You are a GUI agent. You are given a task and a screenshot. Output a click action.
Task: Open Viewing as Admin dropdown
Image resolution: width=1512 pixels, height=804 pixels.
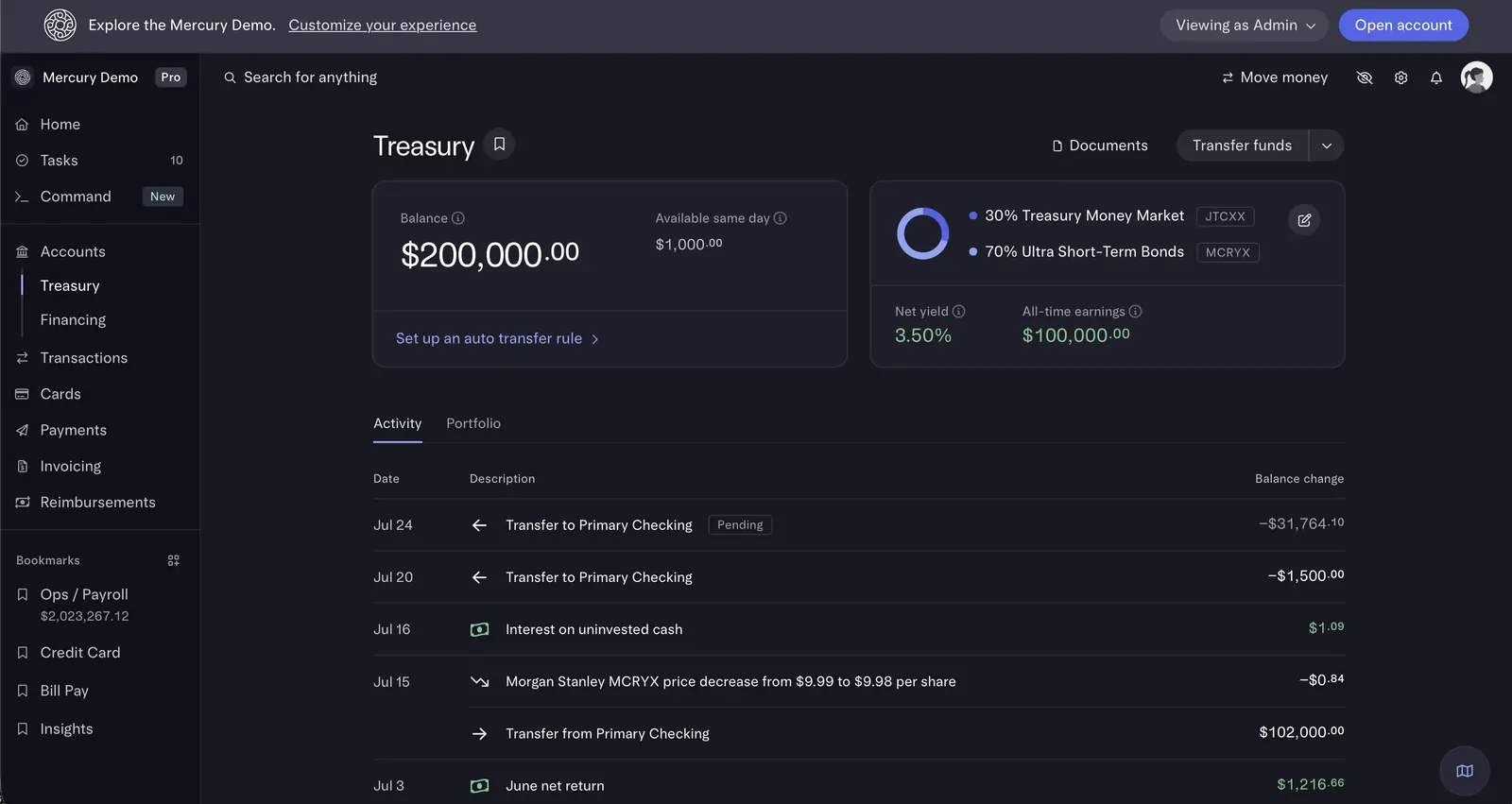(1244, 26)
